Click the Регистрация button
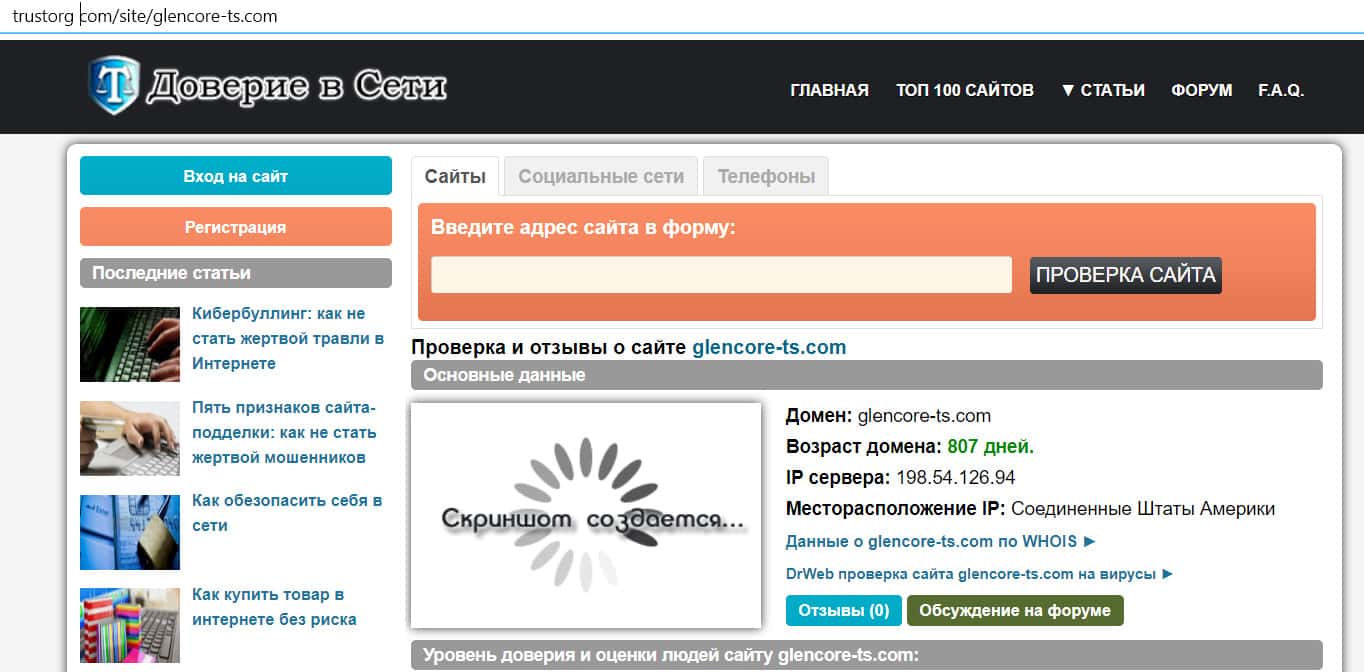 click(x=236, y=227)
